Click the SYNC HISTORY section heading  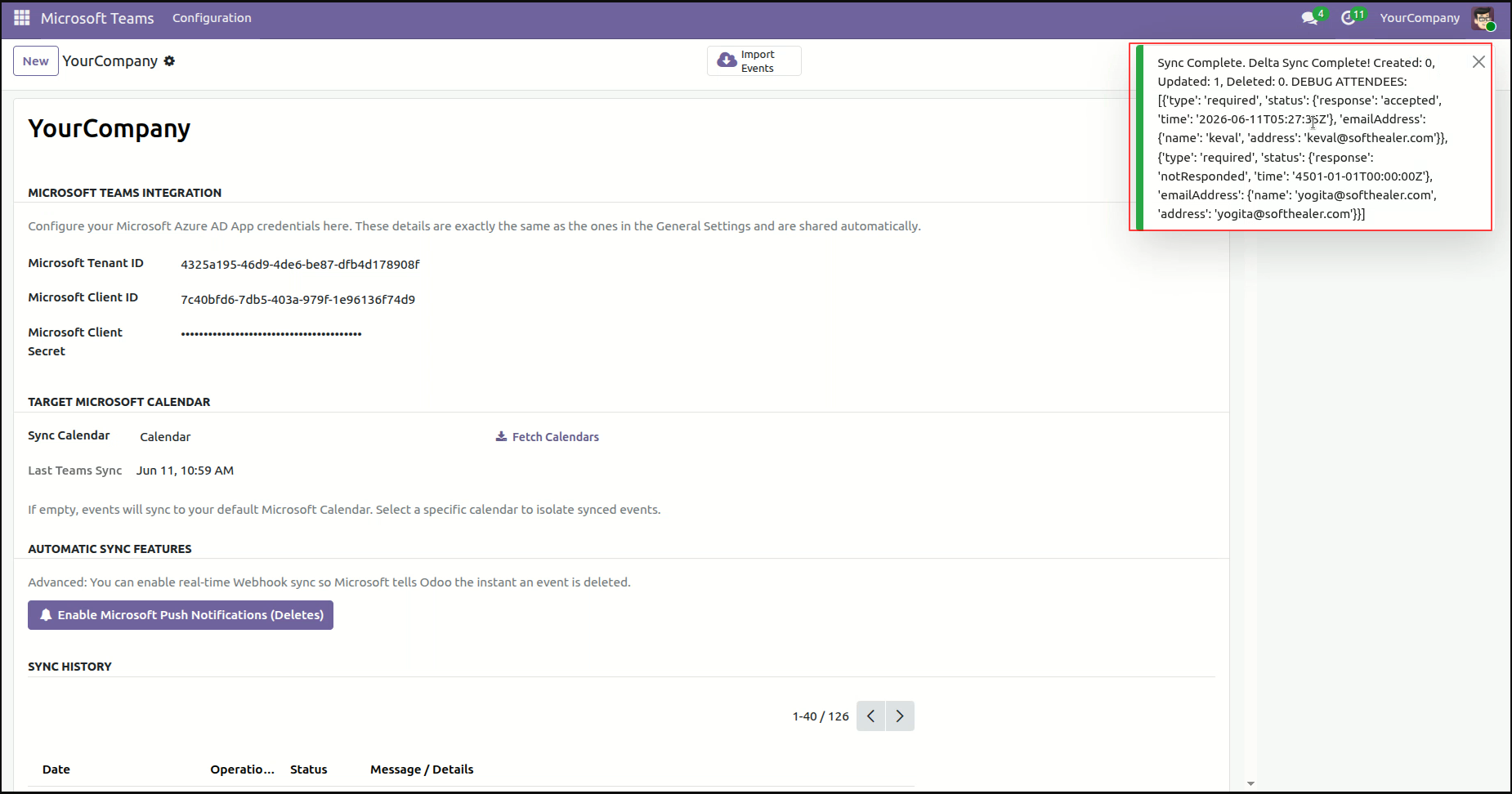(69, 667)
